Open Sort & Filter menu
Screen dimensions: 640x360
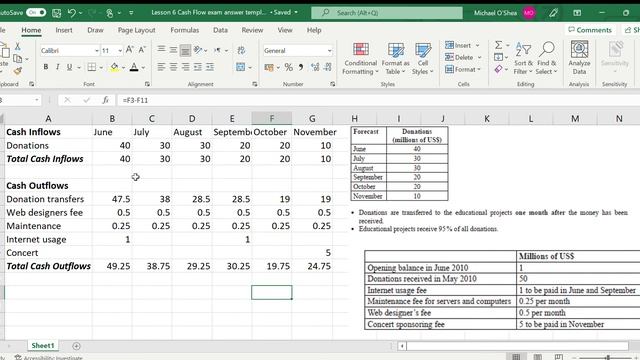523,58
